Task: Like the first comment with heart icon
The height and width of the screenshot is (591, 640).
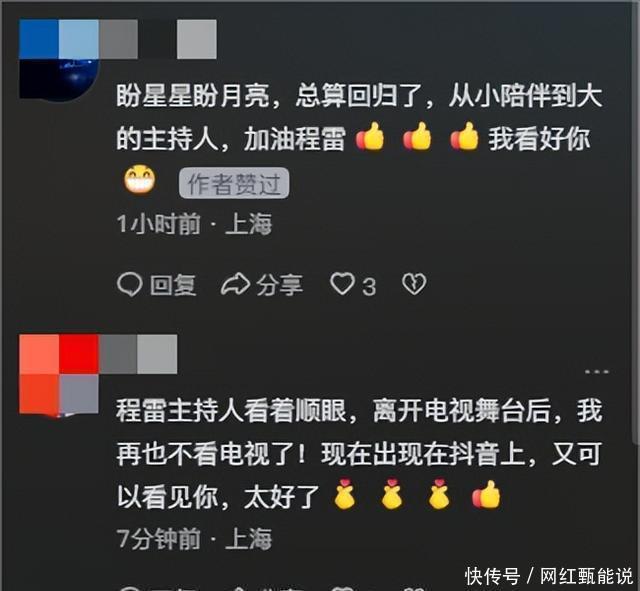Action: 342,284
